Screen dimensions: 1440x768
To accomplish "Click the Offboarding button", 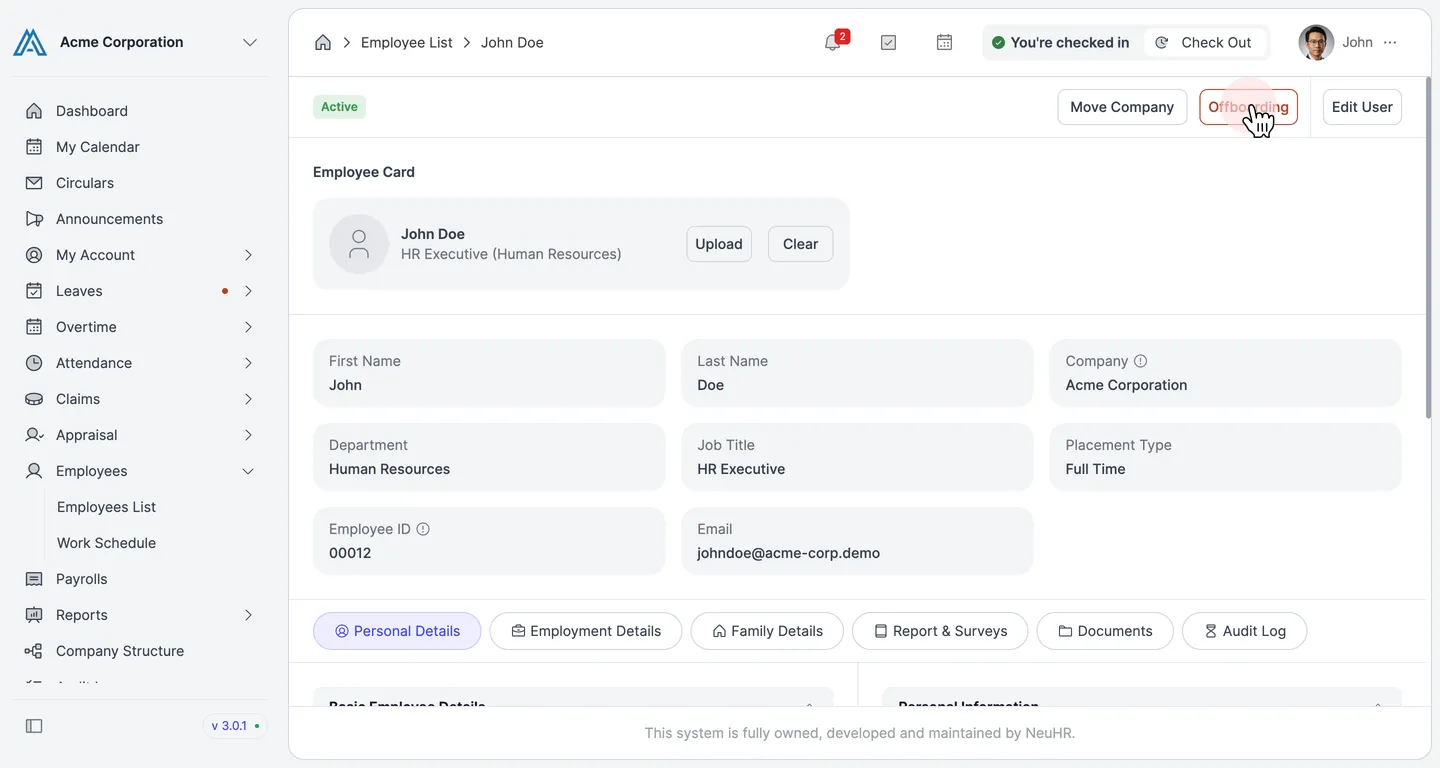I will (x=1248, y=107).
